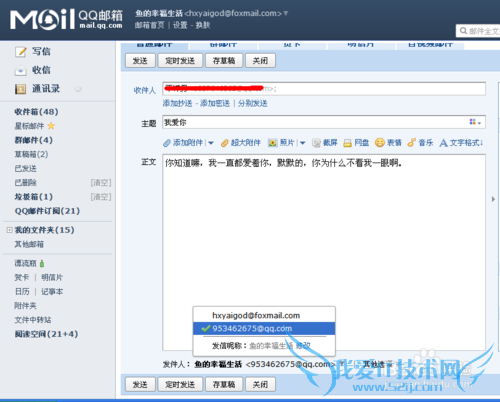Click the 贺卡 greeting card link
The image size is (500, 402).
click(x=22, y=277)
